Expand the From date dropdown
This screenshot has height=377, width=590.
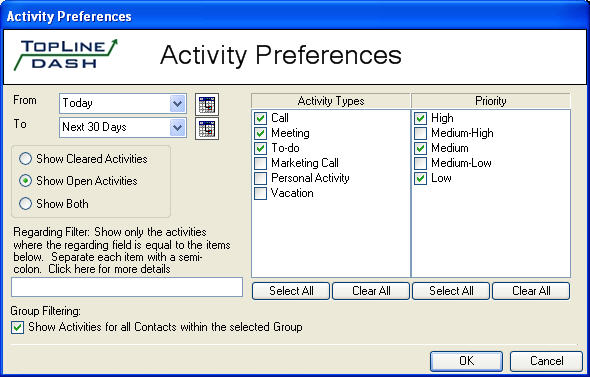click(177, 103)
